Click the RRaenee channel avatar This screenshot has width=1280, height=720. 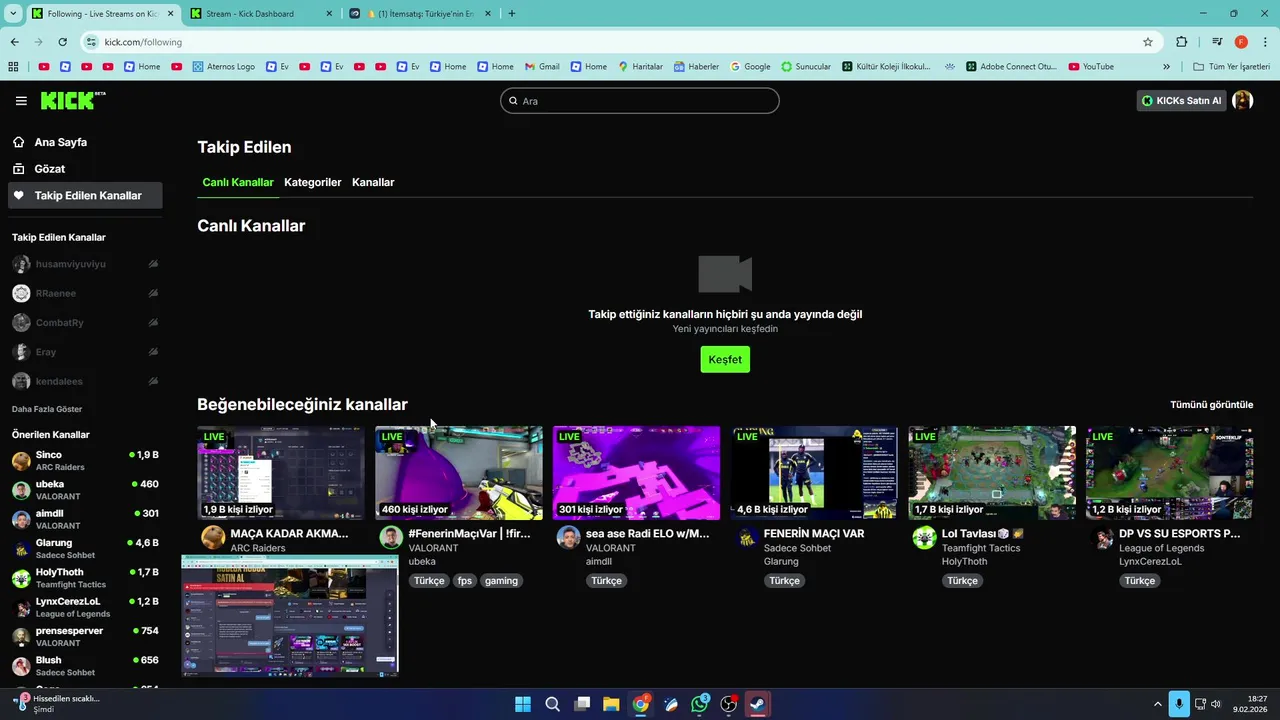coord(21,293)
